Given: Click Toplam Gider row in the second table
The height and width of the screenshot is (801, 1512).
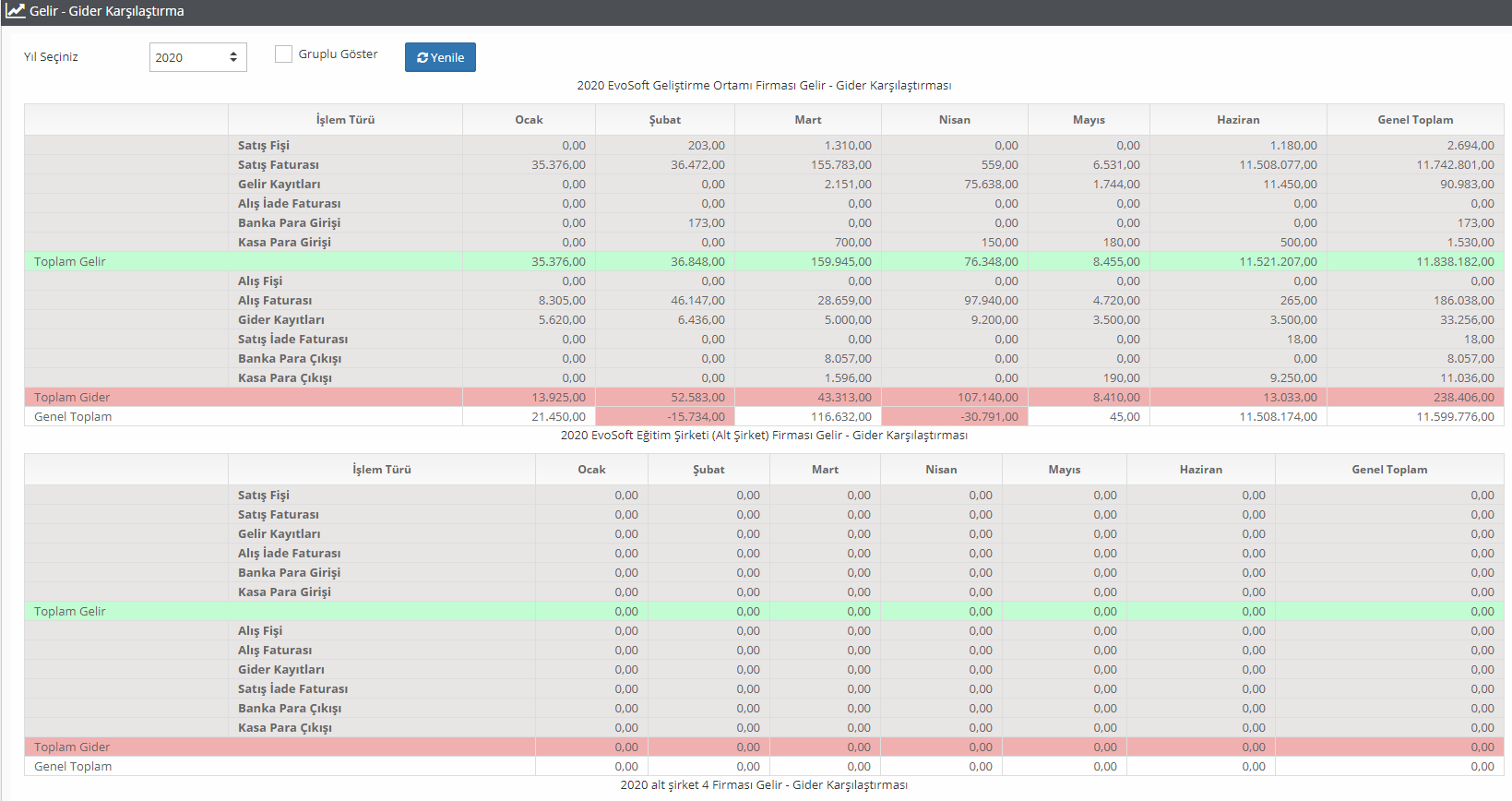Looking at the screenshot, I should pos(72,747).
